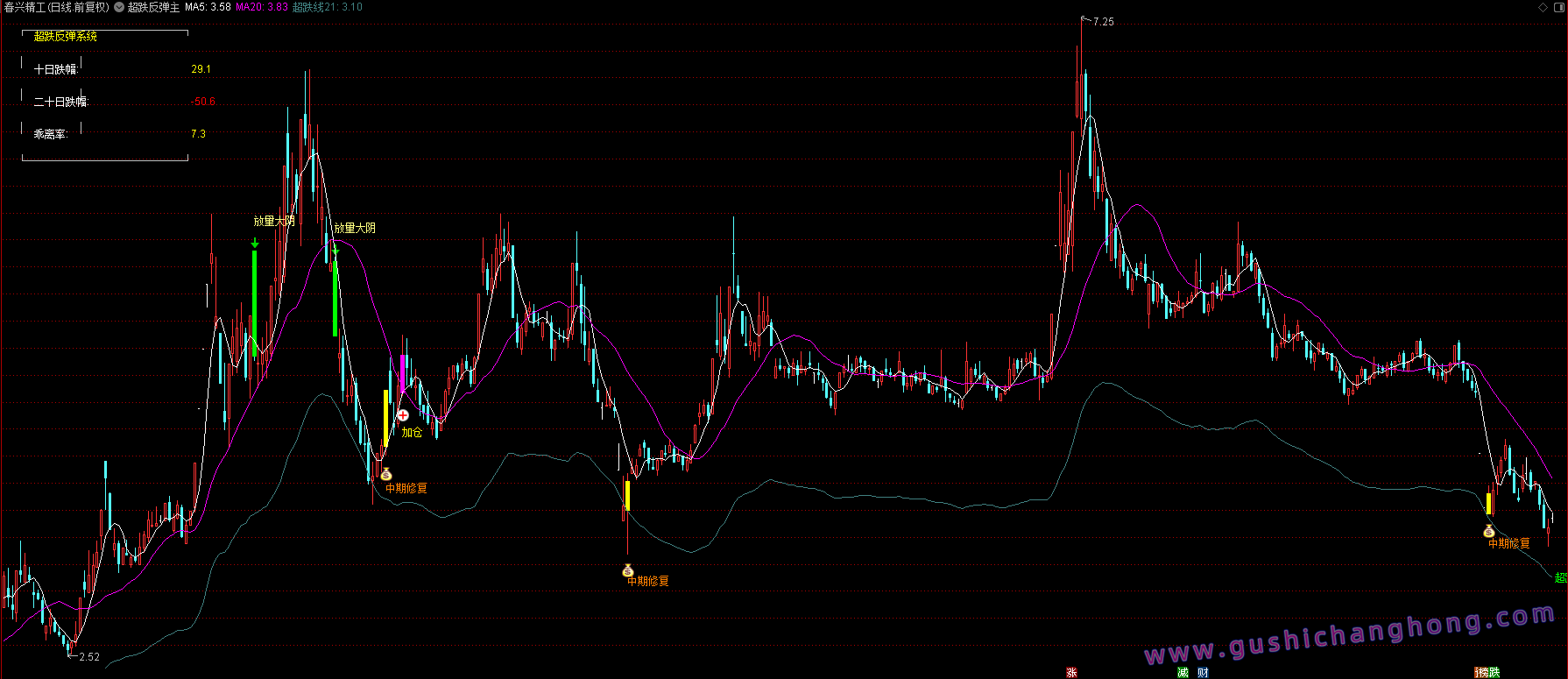This screenshot has width=1568, height=679.
Task: Click the green 减 event marker
Action: coord(1183,672)
